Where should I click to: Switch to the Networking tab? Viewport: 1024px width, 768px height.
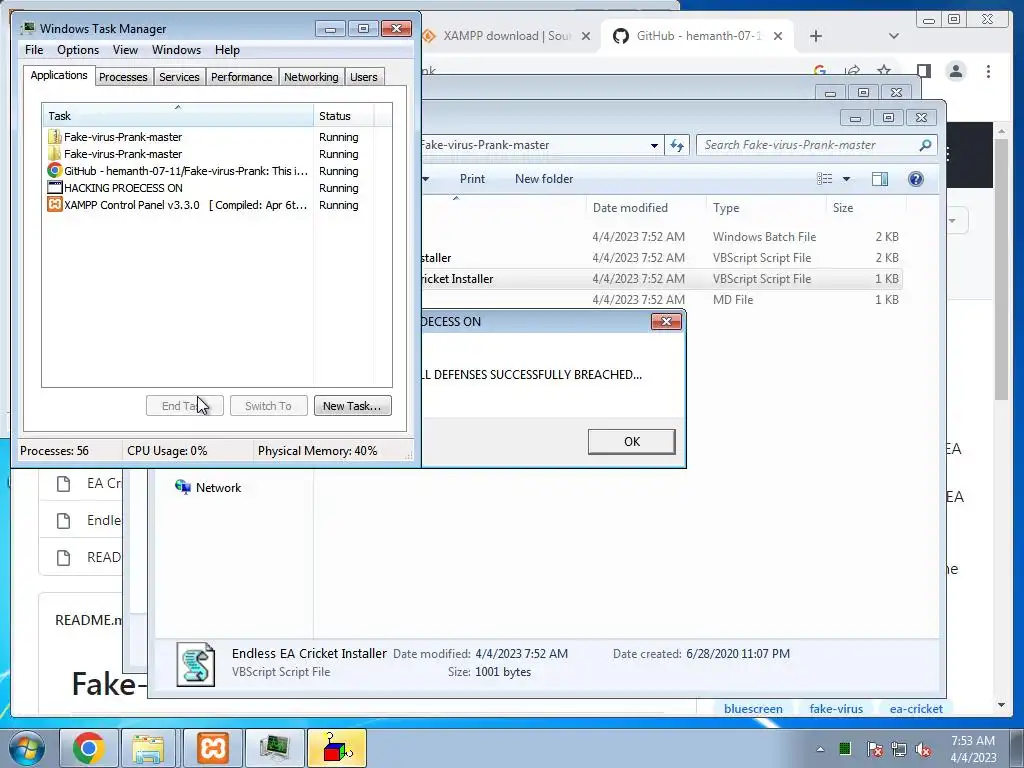pos(311,77)
